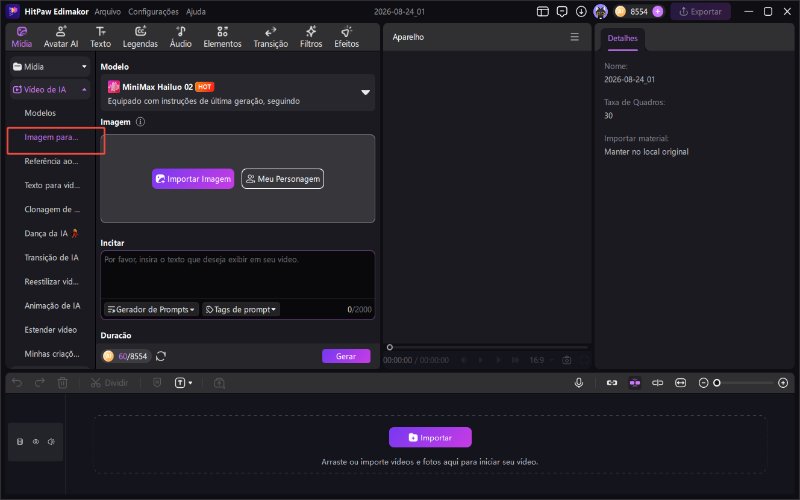Viewport: 800px width, 500px height.
Task: Select Dança da IA in the sidebar
Action: 51,234
